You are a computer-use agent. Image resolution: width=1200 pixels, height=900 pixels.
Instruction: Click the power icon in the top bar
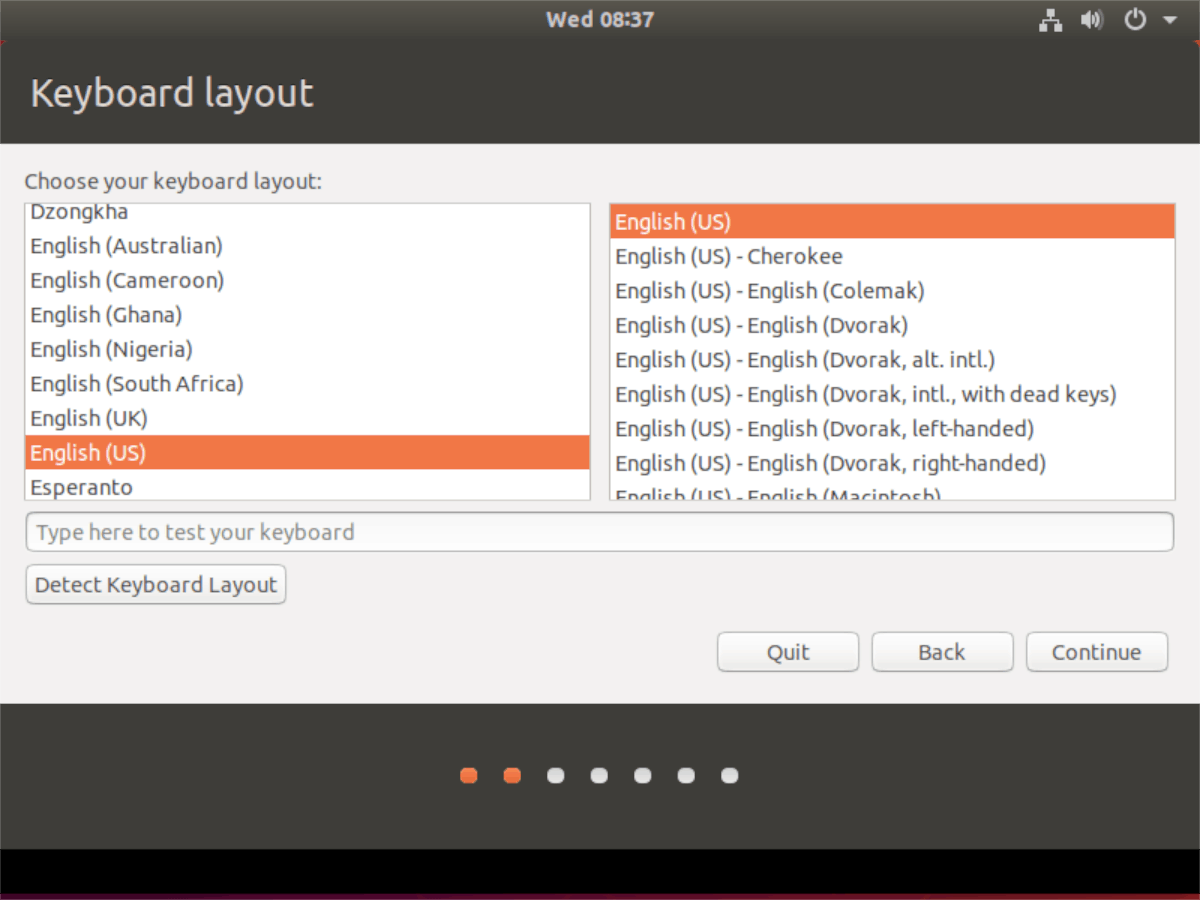click(x=1135, y=19)
